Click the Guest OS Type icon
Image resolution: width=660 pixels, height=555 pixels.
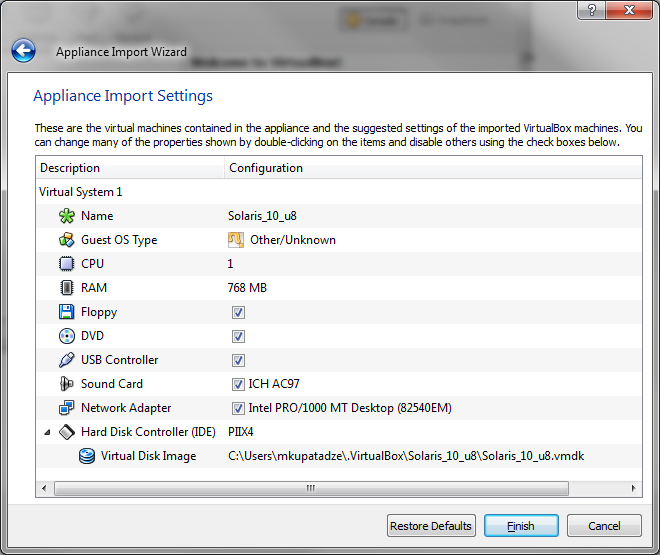tap(67, 240)
